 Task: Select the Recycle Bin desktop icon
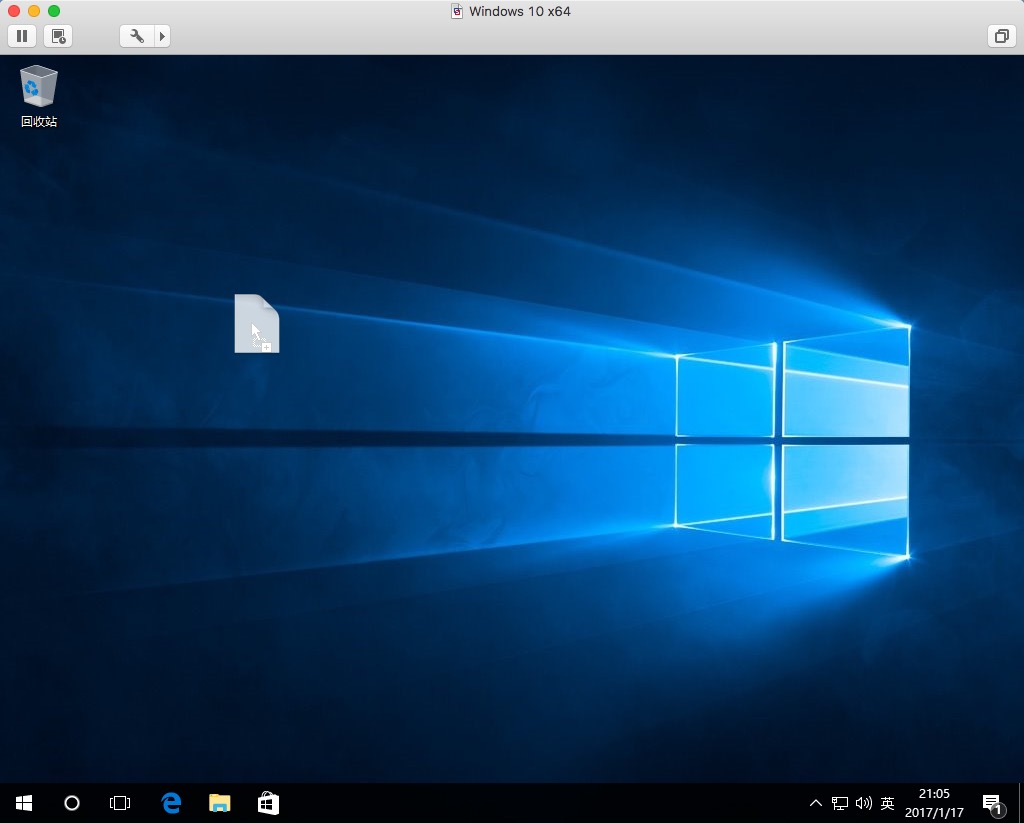tap(39, 96)
